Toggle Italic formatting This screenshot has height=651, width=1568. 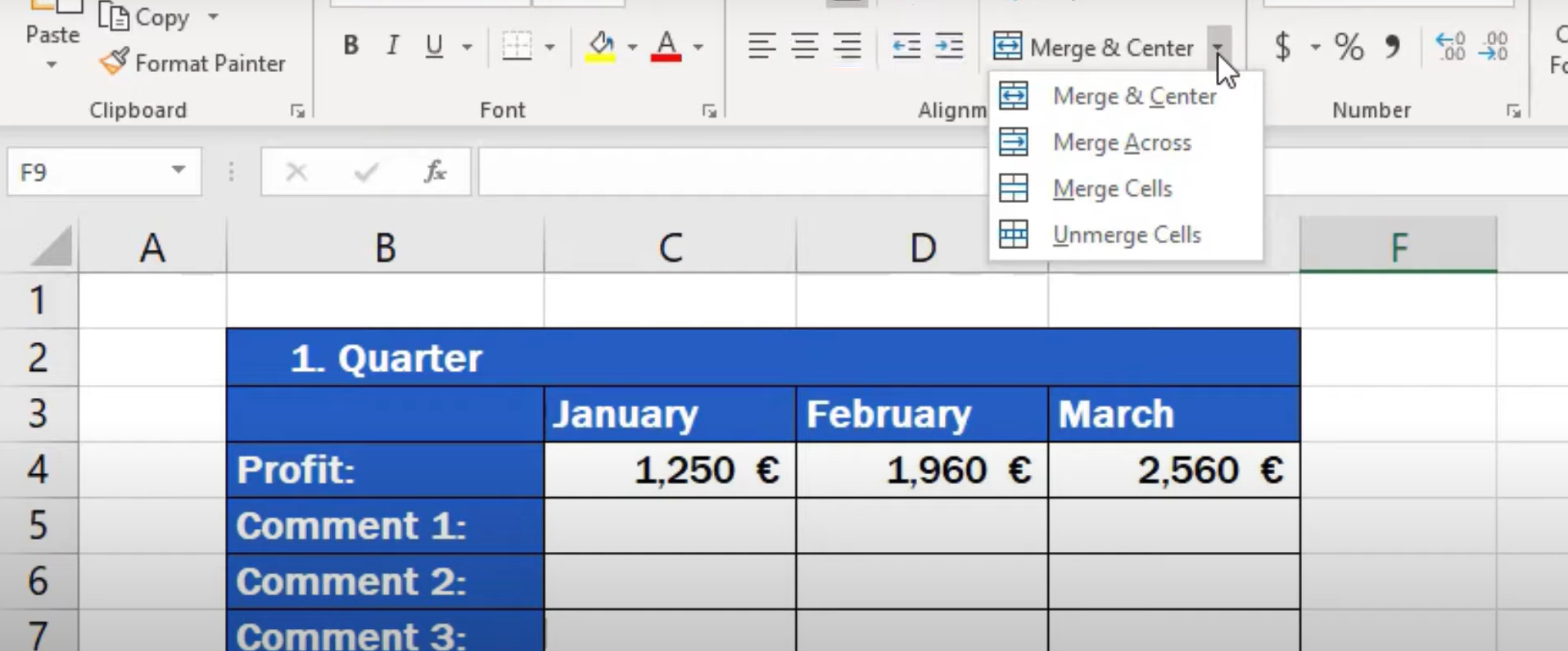point(392,46)
